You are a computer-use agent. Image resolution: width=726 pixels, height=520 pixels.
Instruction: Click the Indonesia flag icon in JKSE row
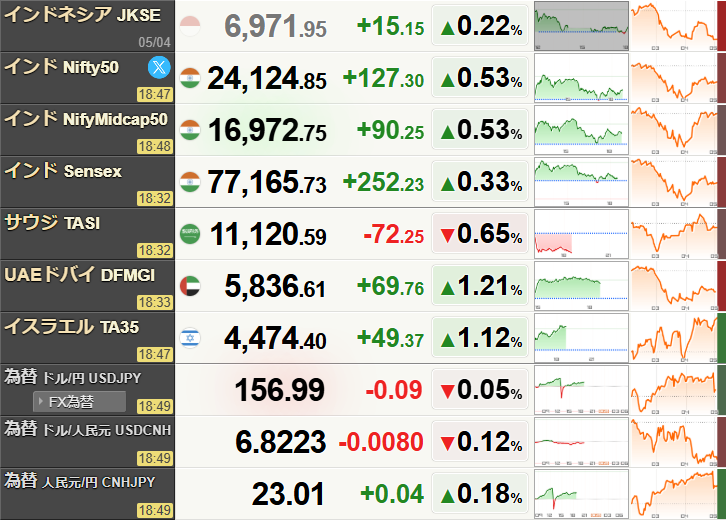click(x=190, y=26)
